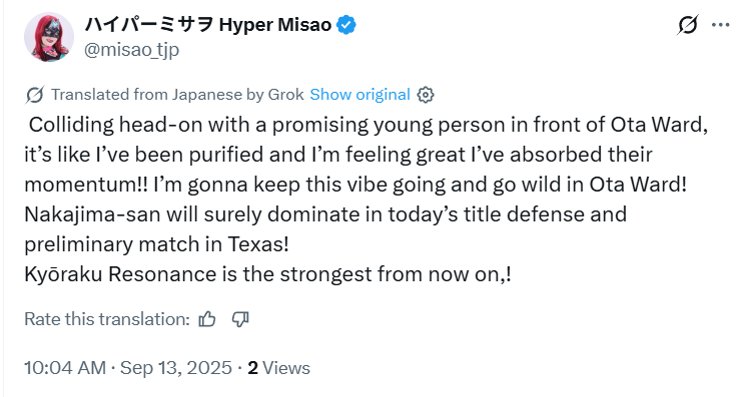Open translation settings gear icon
The image size is (744, 397).
pyautogui.click(x=425, y=95)
